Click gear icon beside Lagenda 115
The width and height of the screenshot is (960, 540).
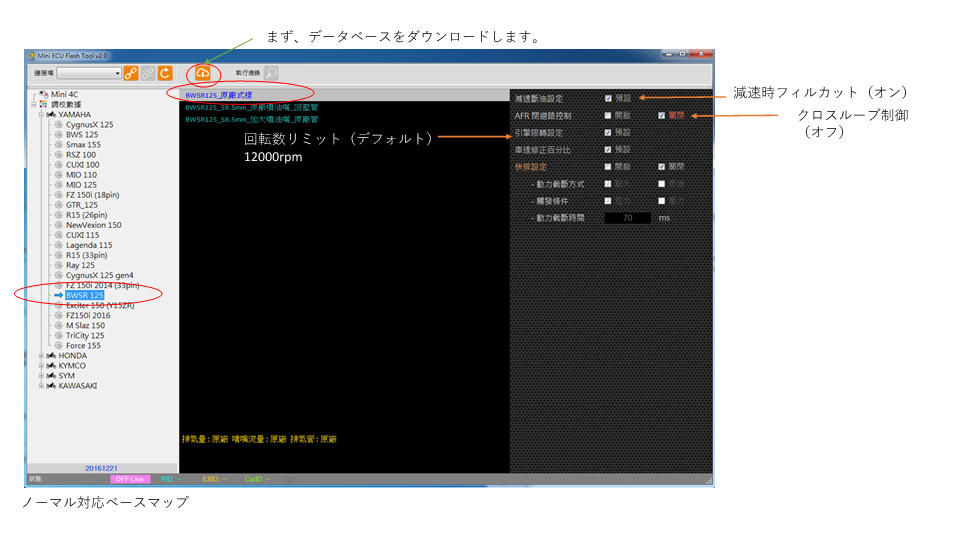pos(59,245)
